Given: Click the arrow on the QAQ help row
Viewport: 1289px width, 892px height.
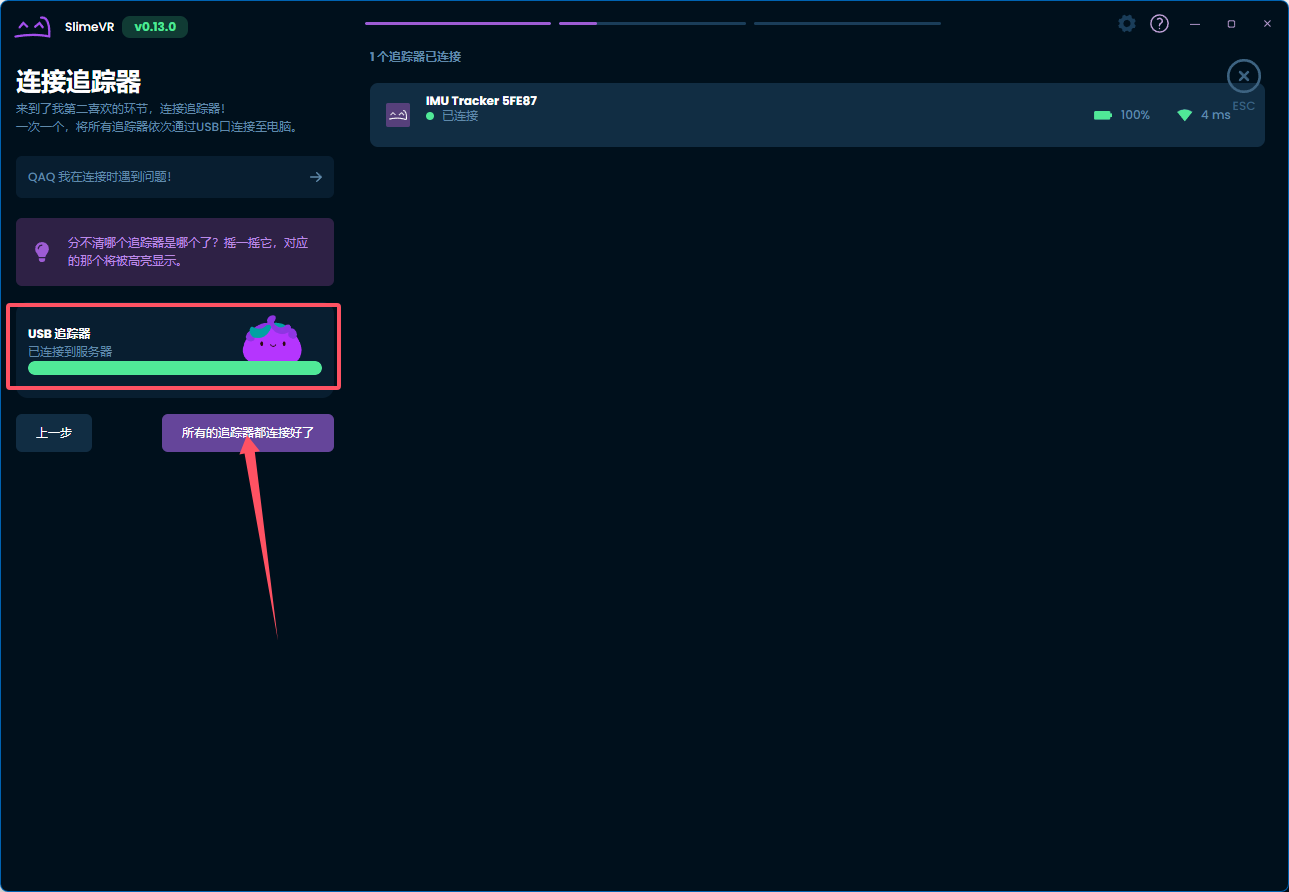Looking at the screenshot, I should 316,177.
